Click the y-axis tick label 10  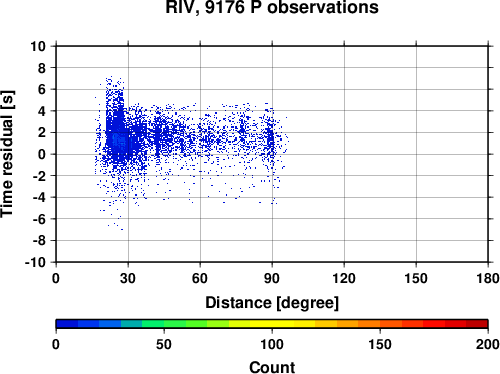click(x=38, y=46)
